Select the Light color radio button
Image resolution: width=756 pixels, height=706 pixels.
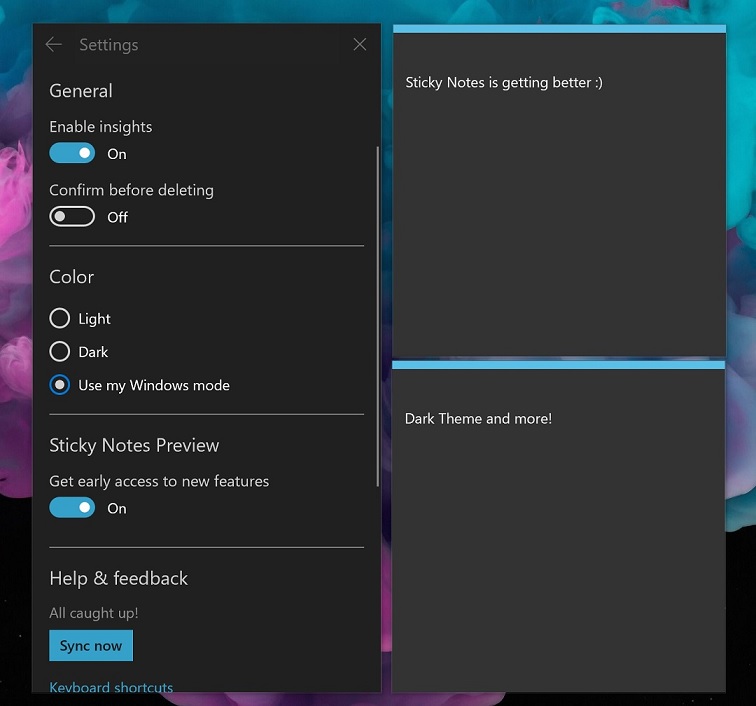[x=60, y=319]
